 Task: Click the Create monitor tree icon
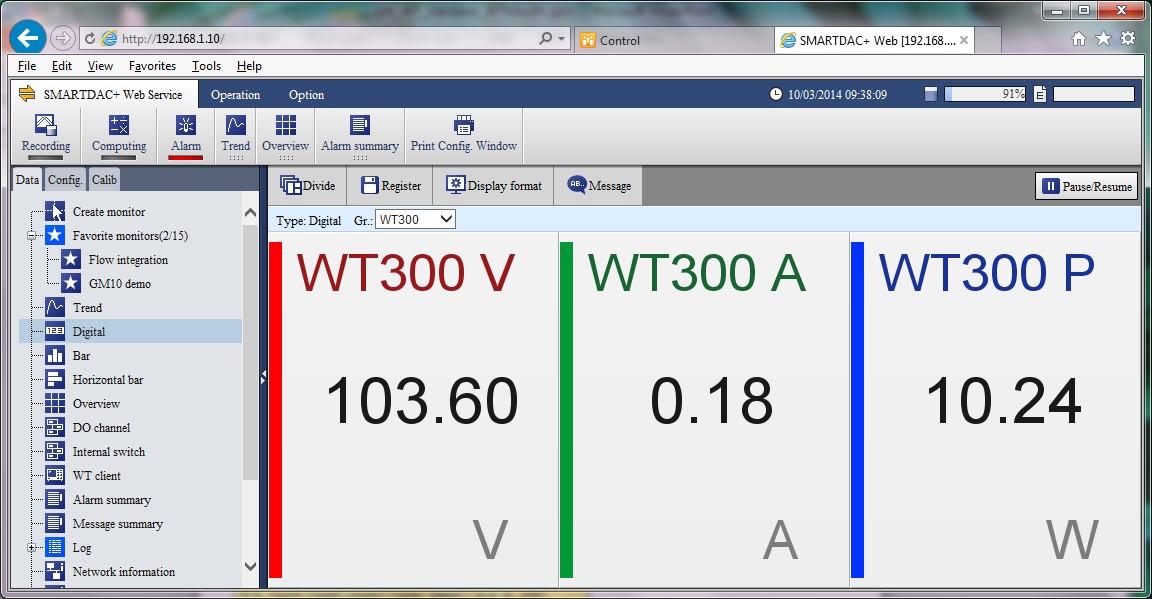pyautogui.click(x=55, y=212)
